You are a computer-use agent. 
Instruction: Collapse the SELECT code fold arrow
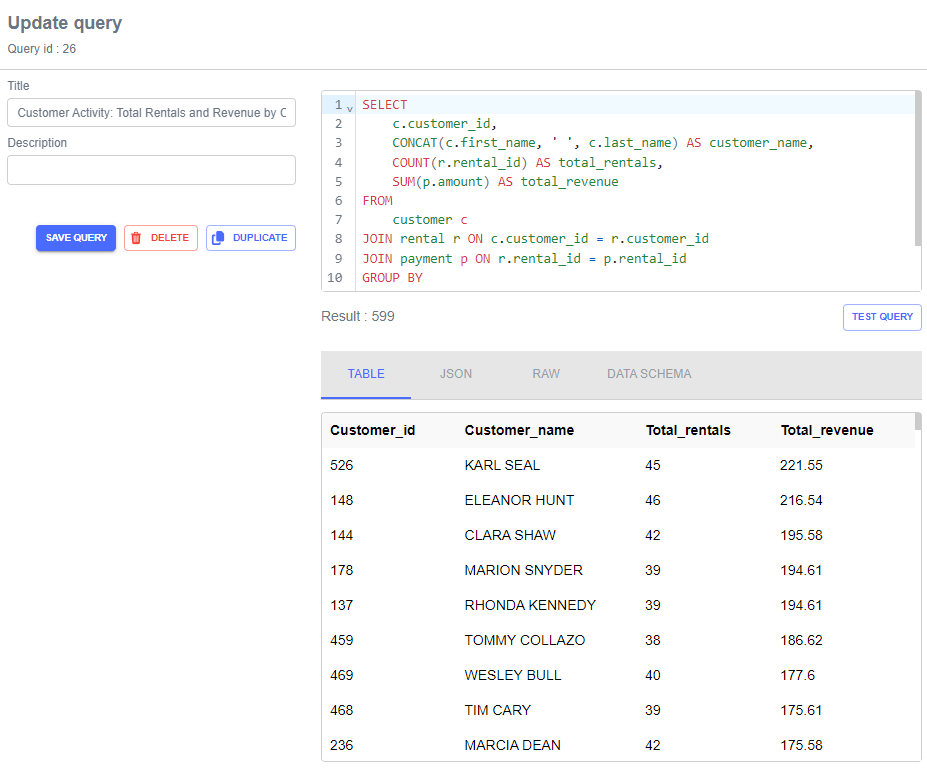[x=350, y=106]
